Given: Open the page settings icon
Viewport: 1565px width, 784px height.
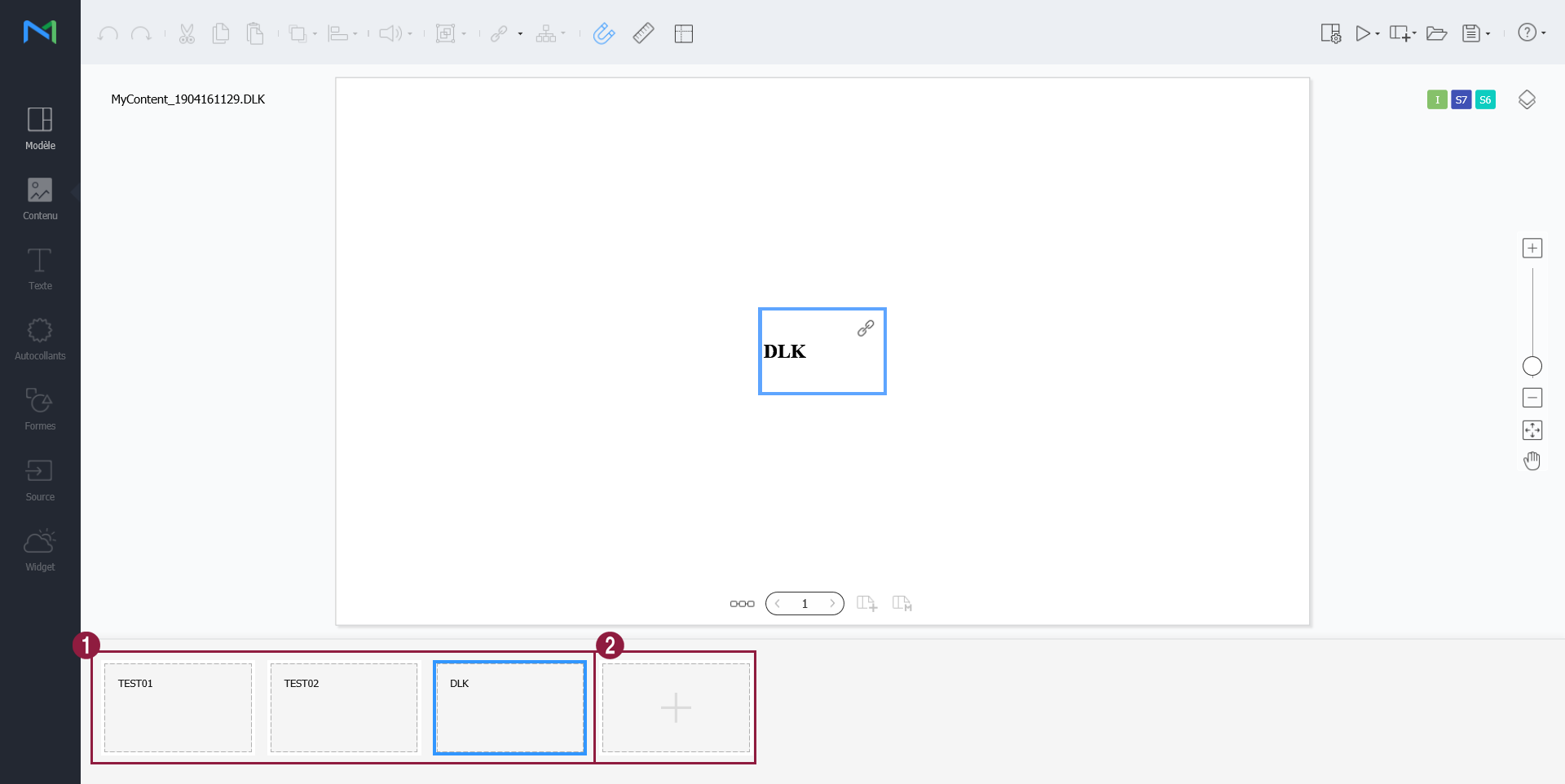Looking at the screenshot, I should pyautogui.click(x=1330, y=33).
